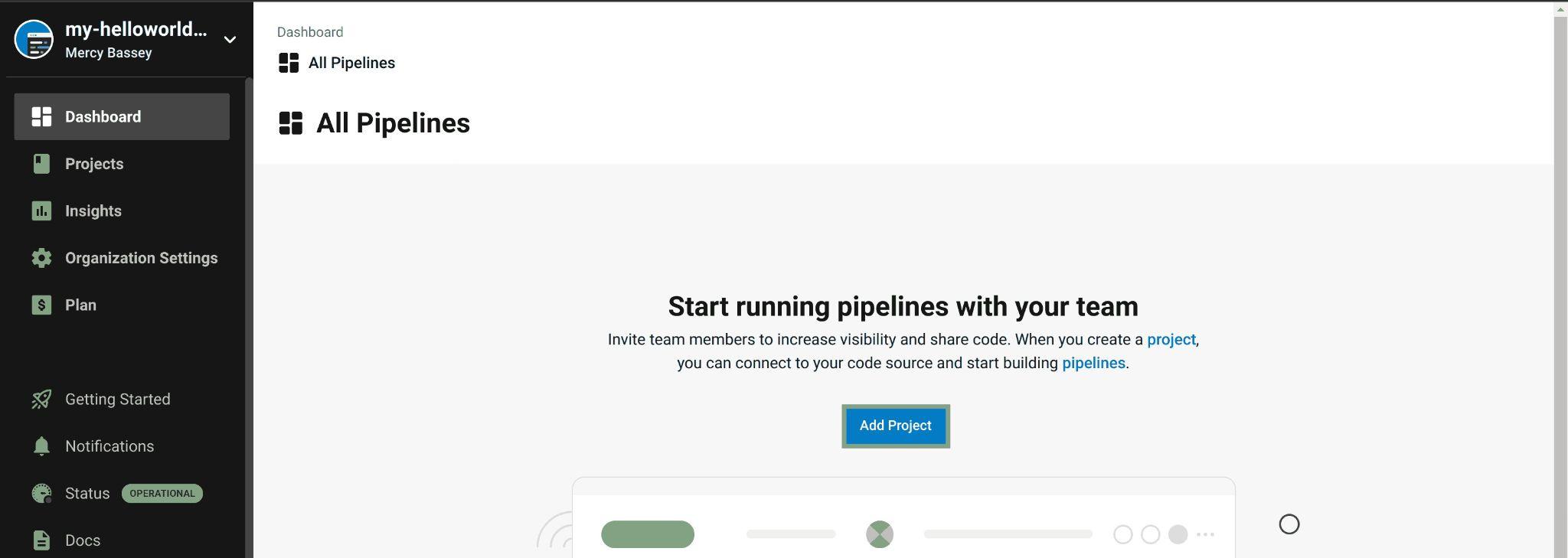This screenshot has height=558, width=1568.
Task: Click the Docs document icon
Action: (x=41, y=540)
